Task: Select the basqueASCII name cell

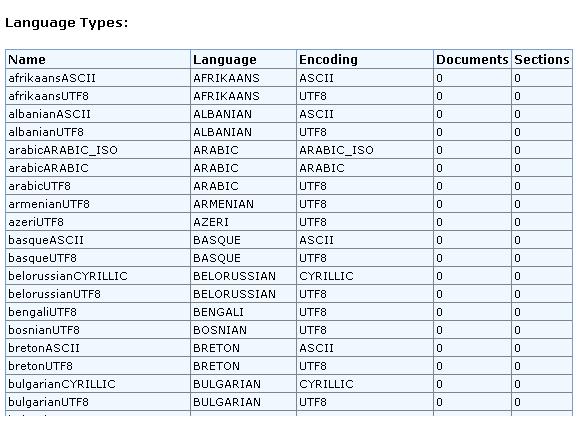Action: pos(98,240)
